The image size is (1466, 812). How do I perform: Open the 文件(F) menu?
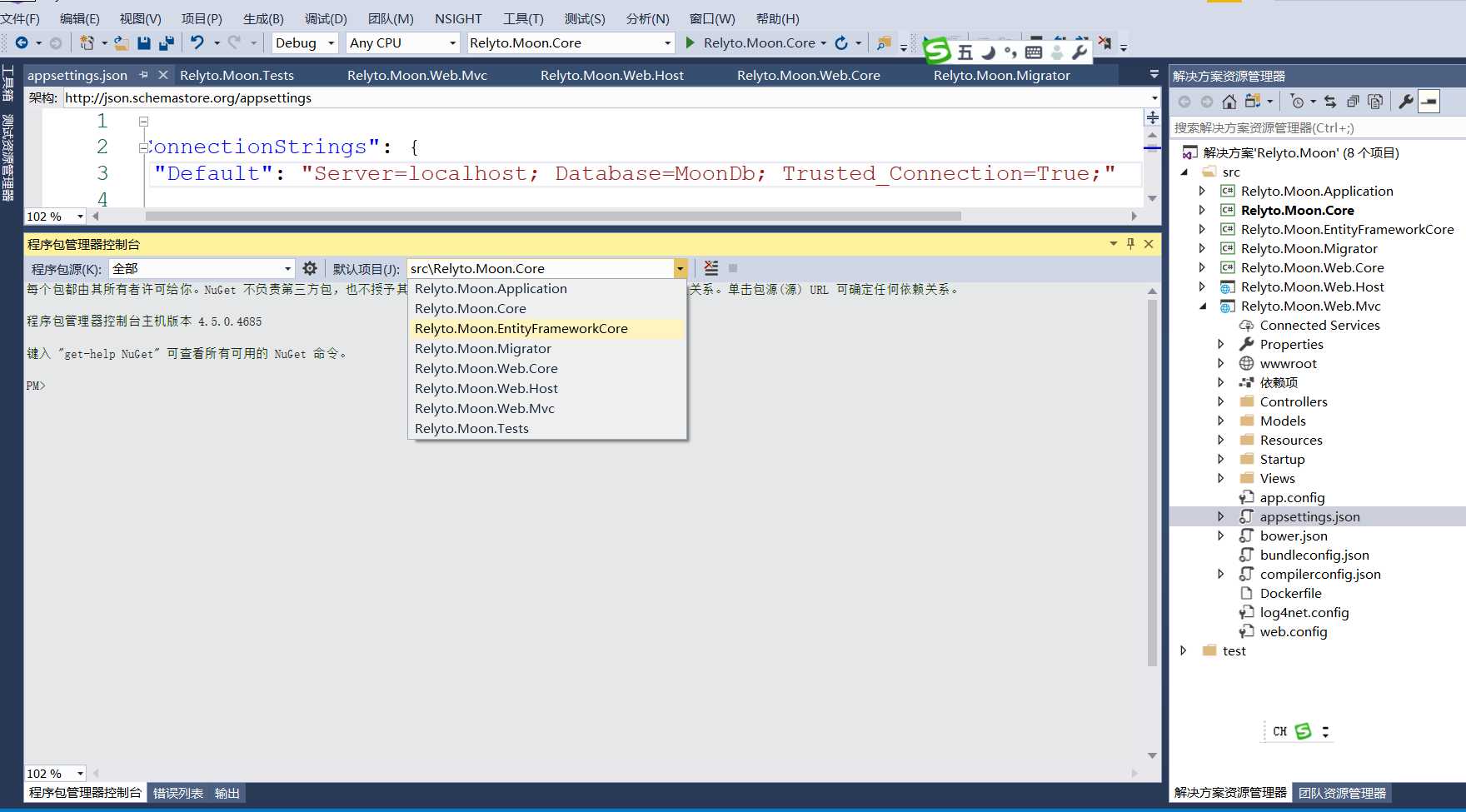click(x=20, y=18)
